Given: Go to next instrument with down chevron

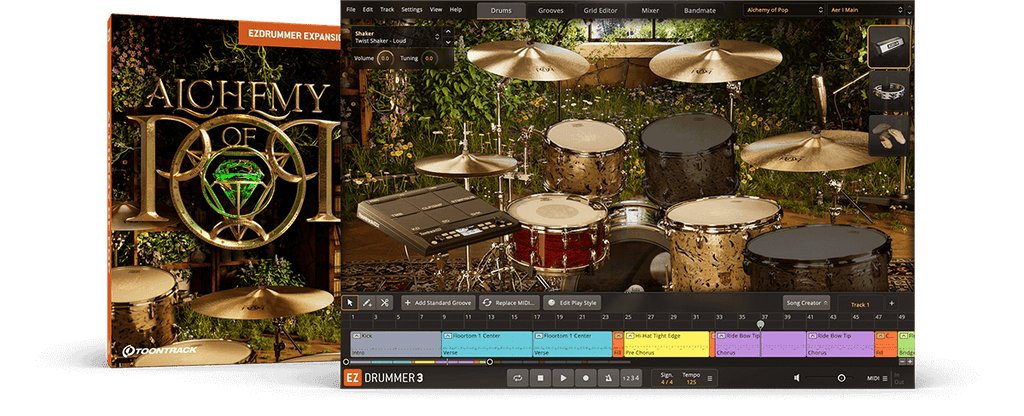Looking at the screenshot, I should coord(447,42).
